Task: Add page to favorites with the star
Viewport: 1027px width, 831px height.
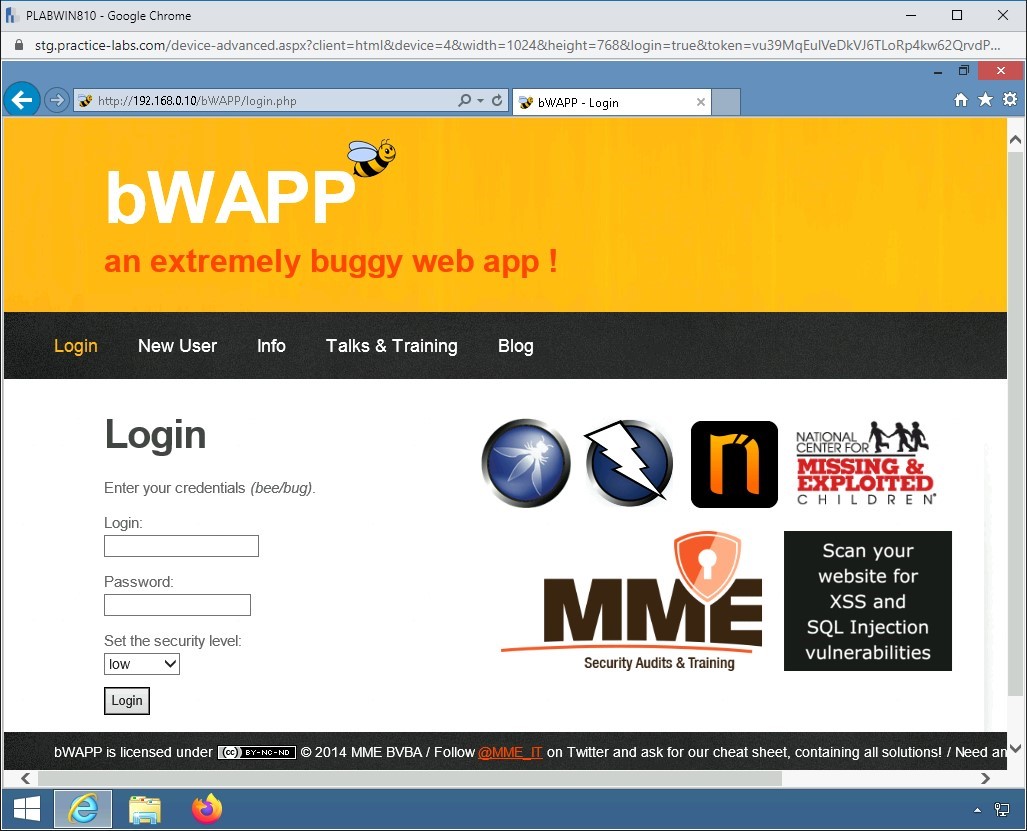Action: click(x=984, y=100)
